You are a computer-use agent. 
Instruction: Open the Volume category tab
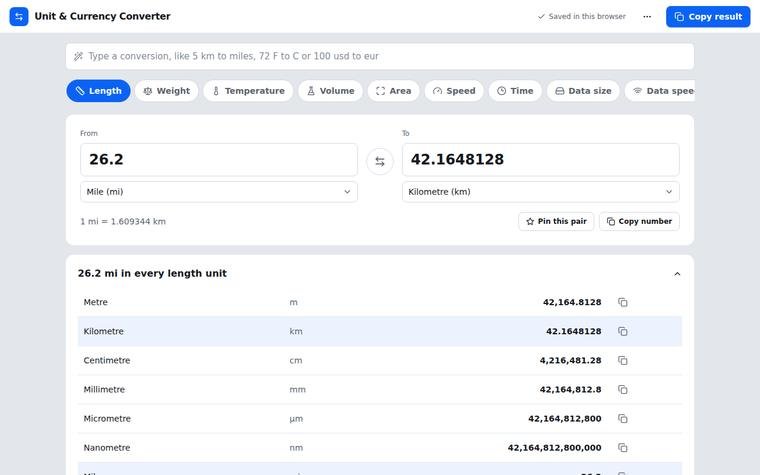330,91
